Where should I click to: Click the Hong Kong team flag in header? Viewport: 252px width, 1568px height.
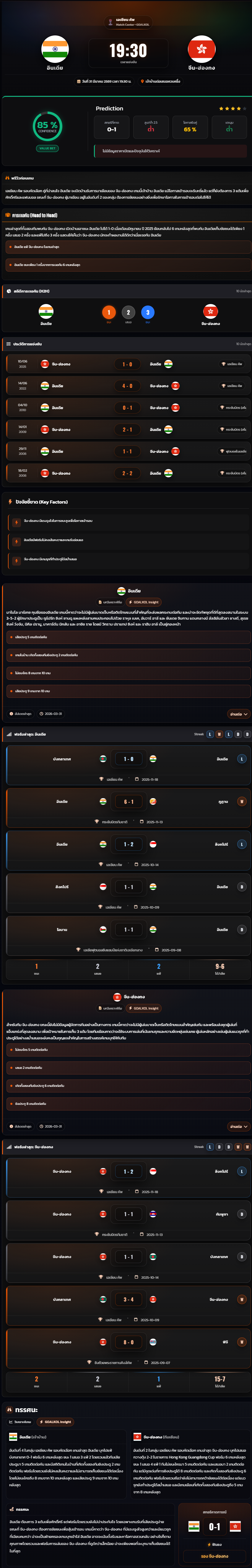pyautogui.click(x=201, y=49)
